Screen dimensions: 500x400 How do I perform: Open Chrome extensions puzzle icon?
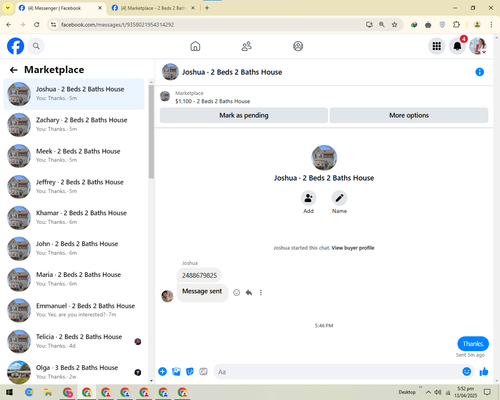click(456, 24)
